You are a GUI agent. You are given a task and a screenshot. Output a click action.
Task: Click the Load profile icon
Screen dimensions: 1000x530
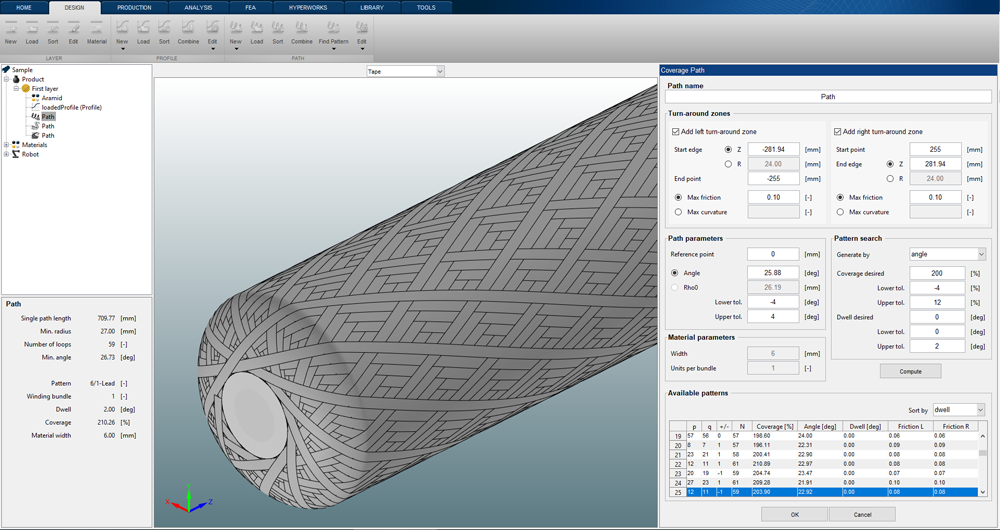pos(143,29)
